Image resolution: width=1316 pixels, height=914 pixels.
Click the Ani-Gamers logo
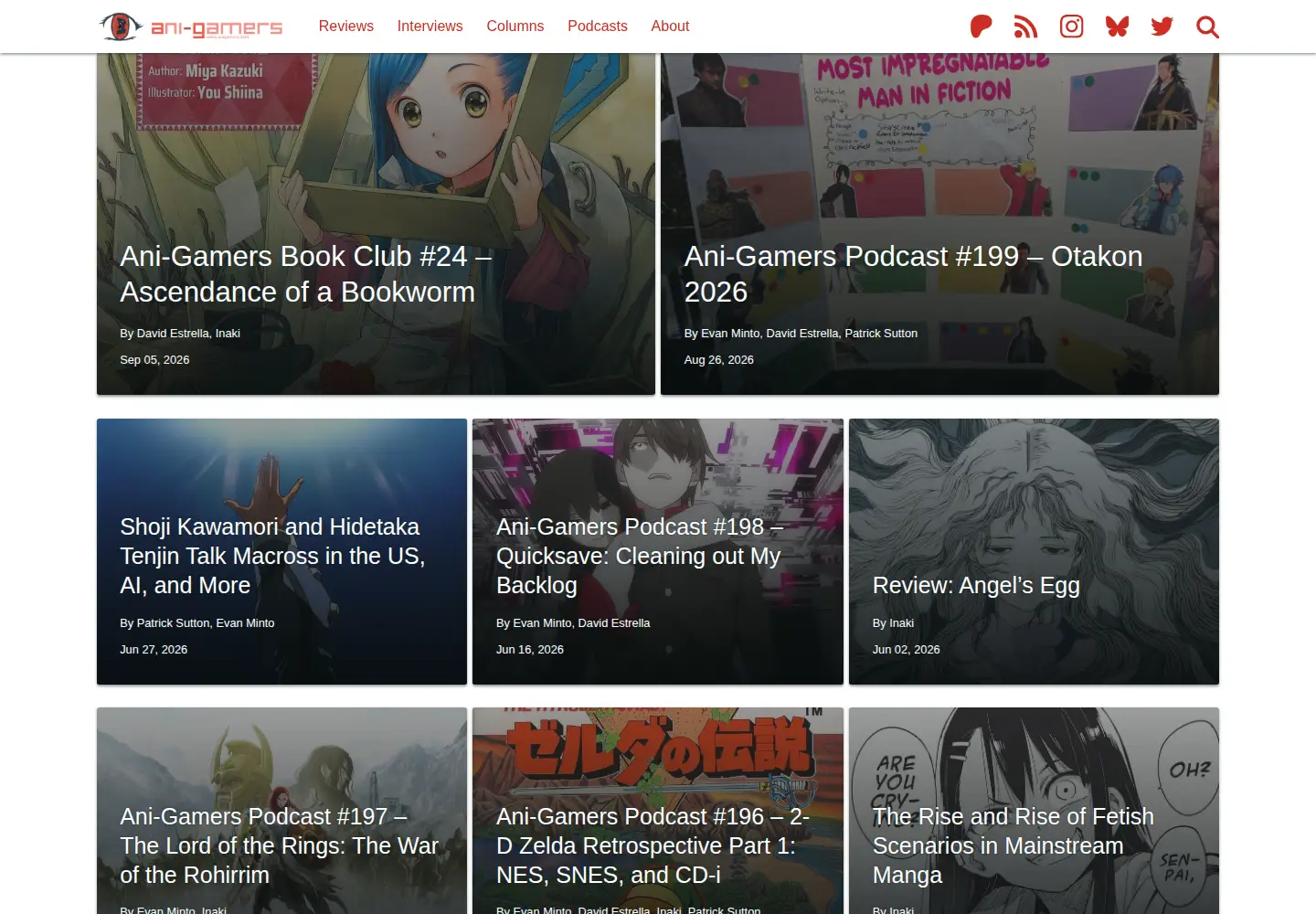tap(191, 27)
